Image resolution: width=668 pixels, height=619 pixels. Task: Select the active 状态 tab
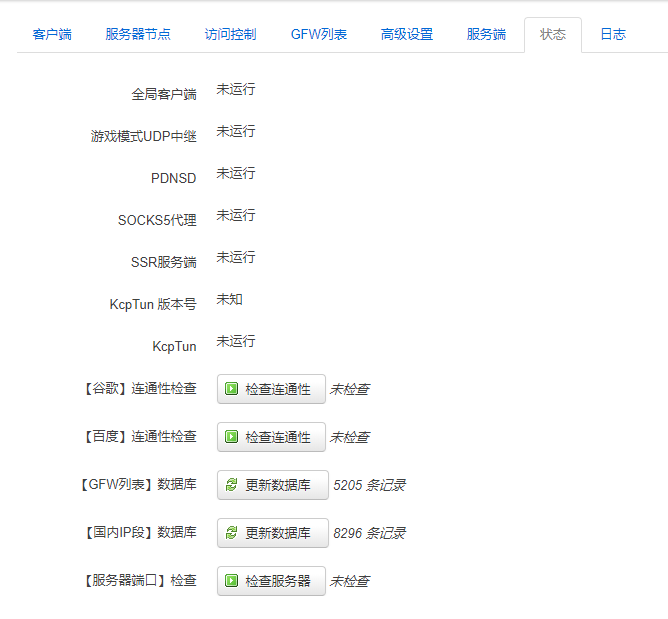pyautogui.click(x=553, y=34)
